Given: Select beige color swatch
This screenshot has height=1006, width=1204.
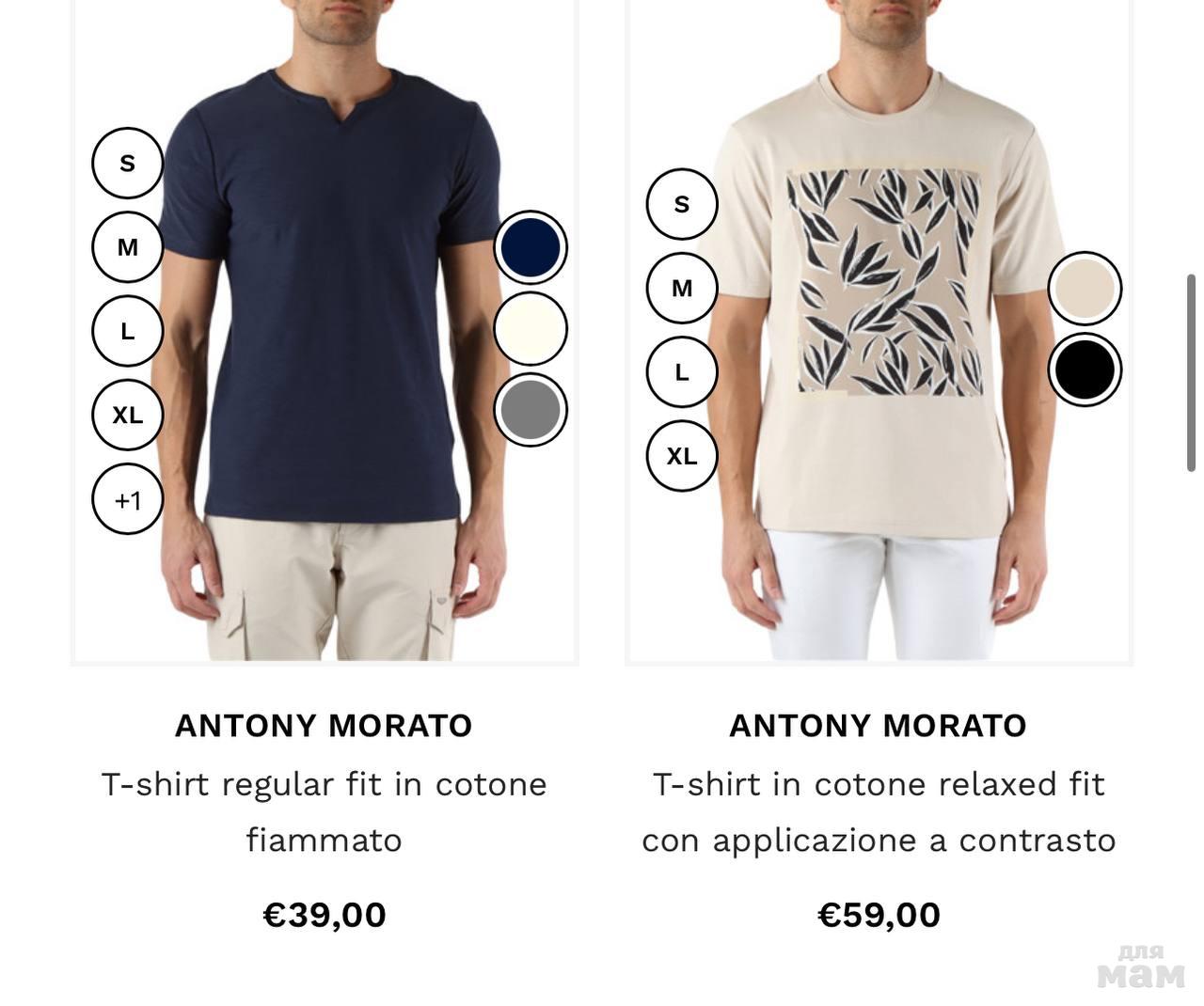Looking at the screenshot, I should coord(1085,289).
